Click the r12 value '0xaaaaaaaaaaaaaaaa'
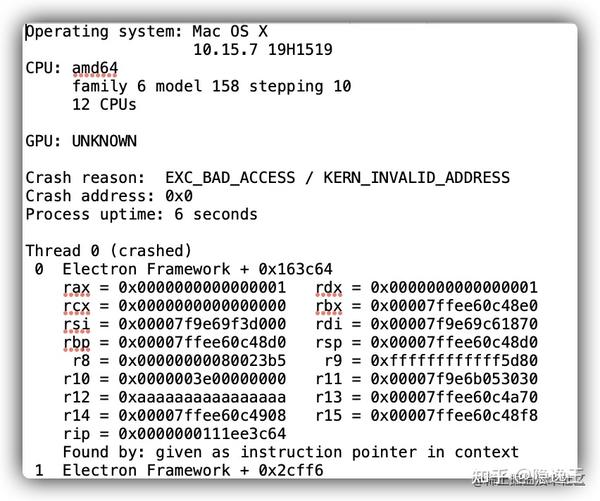Viewport: 600px width, 501px height. point(202,397)
